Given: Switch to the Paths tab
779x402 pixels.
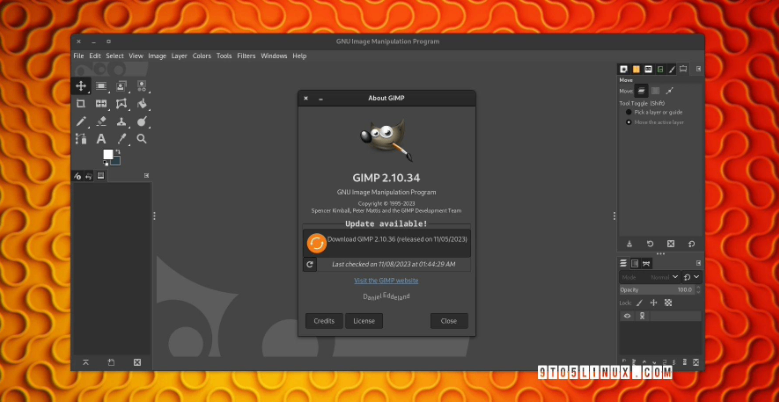Looking at the screenshot, I should click(646, 263).
